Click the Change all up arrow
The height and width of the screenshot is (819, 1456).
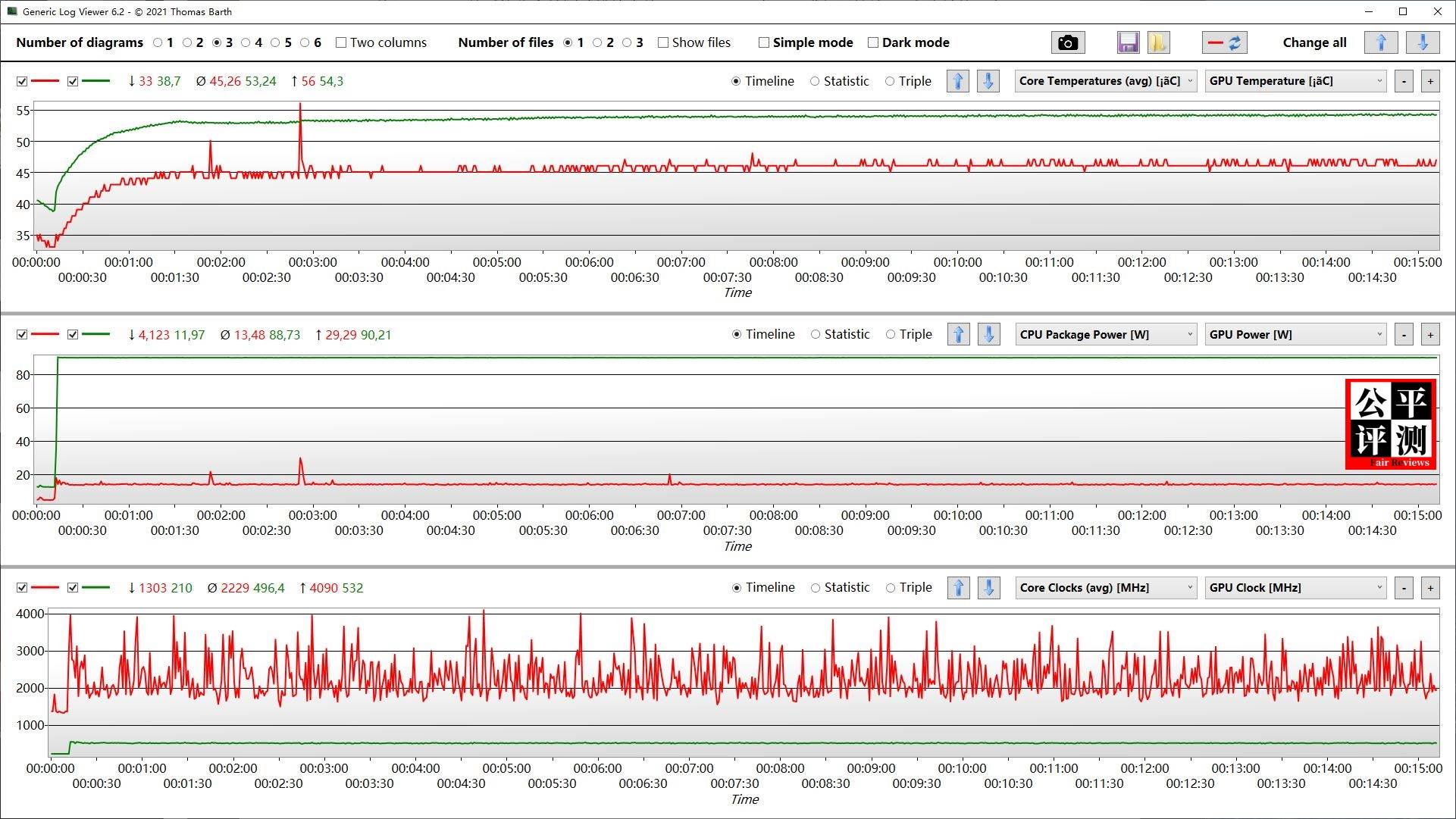click(1380, 42)
